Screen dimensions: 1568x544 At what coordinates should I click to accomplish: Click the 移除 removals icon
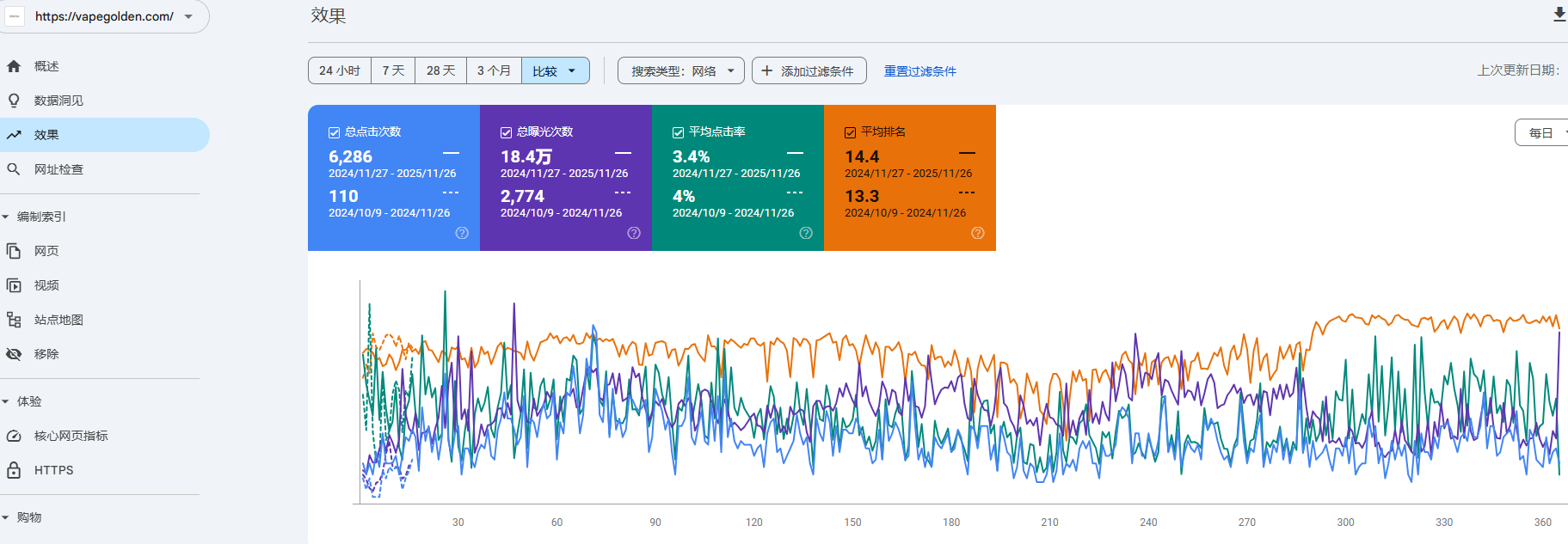point(14,354)
